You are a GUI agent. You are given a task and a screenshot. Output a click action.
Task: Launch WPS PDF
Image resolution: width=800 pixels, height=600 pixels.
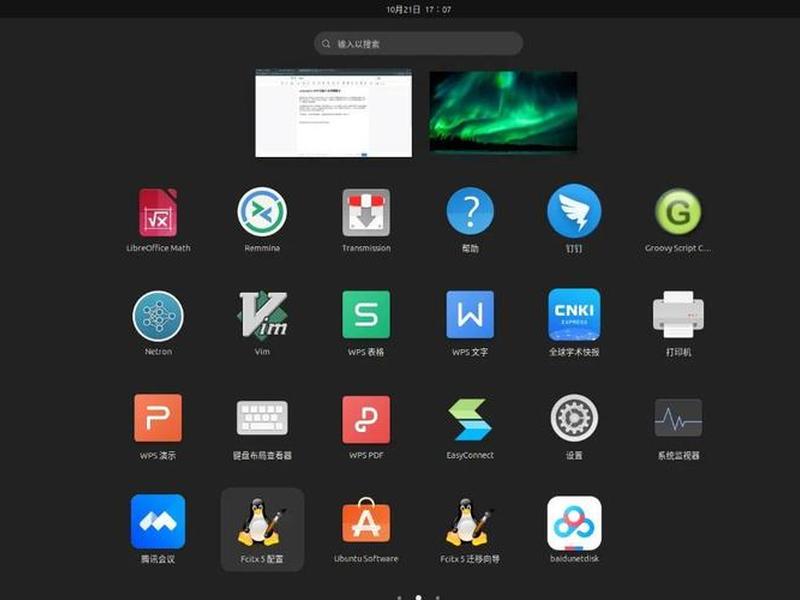click(366, 419)
